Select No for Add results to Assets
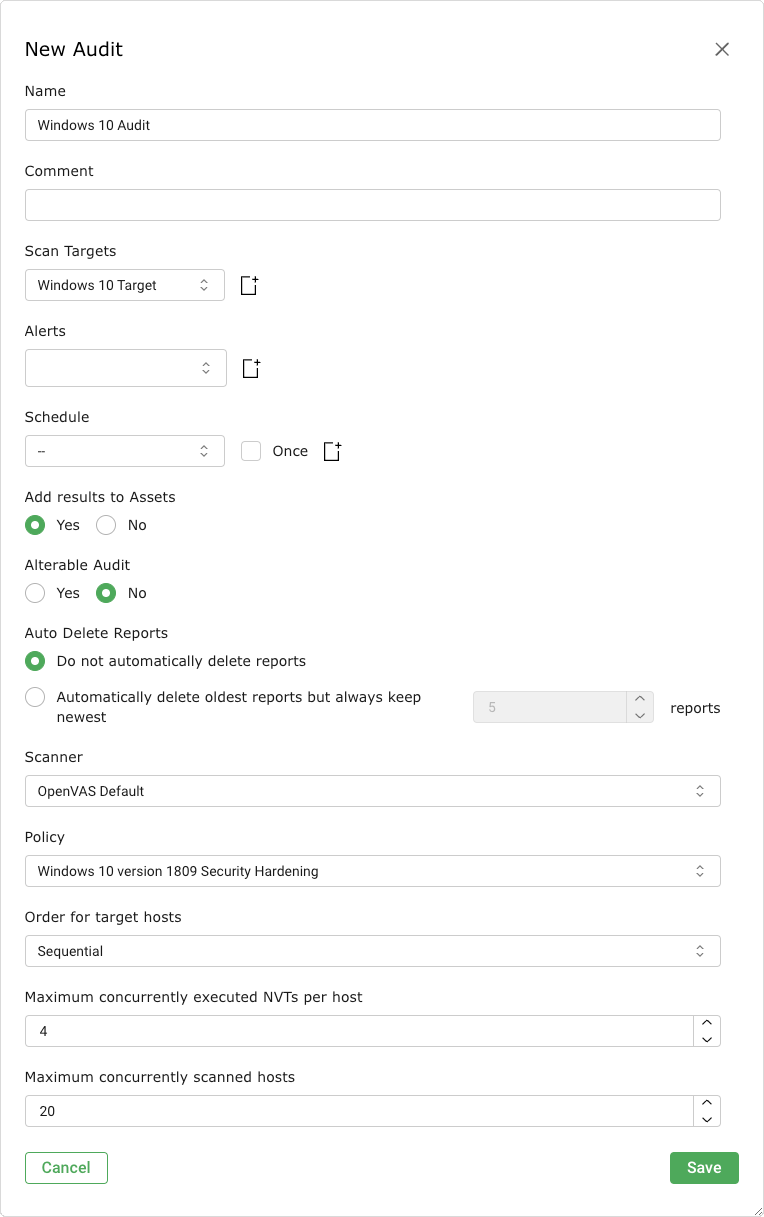764x1217 pixels. (x=106, y=525)
